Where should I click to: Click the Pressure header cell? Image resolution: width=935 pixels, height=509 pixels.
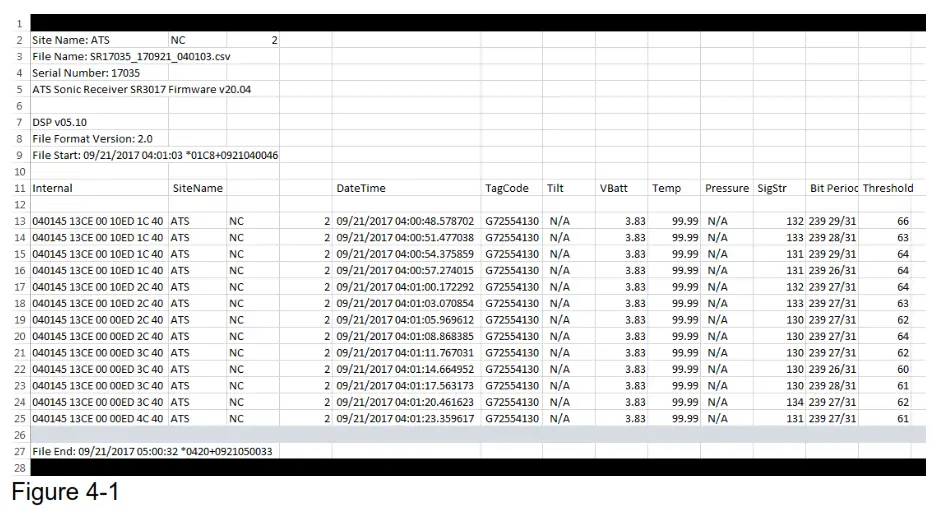point(727,188)
